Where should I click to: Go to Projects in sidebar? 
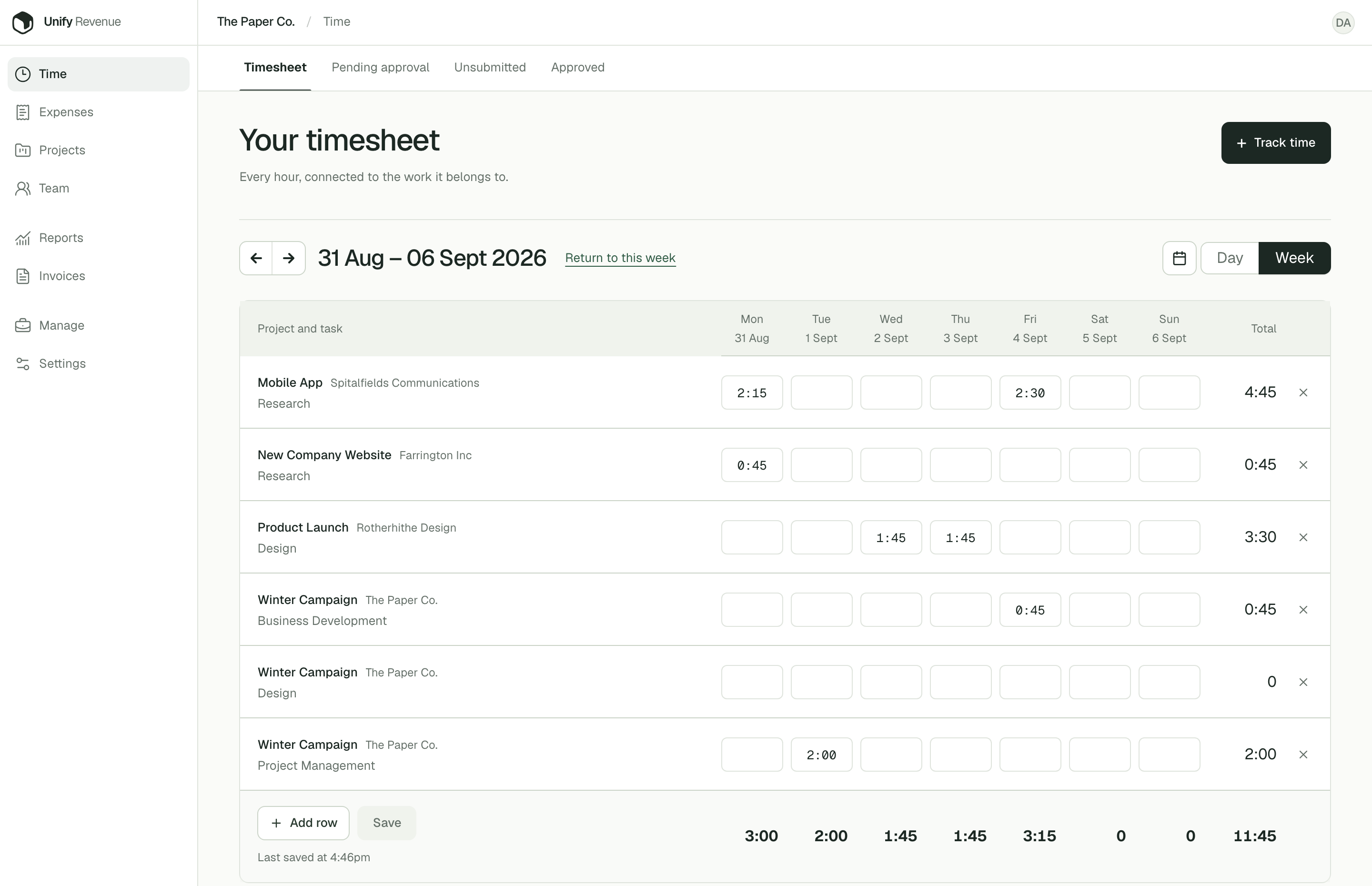(98, 150)
